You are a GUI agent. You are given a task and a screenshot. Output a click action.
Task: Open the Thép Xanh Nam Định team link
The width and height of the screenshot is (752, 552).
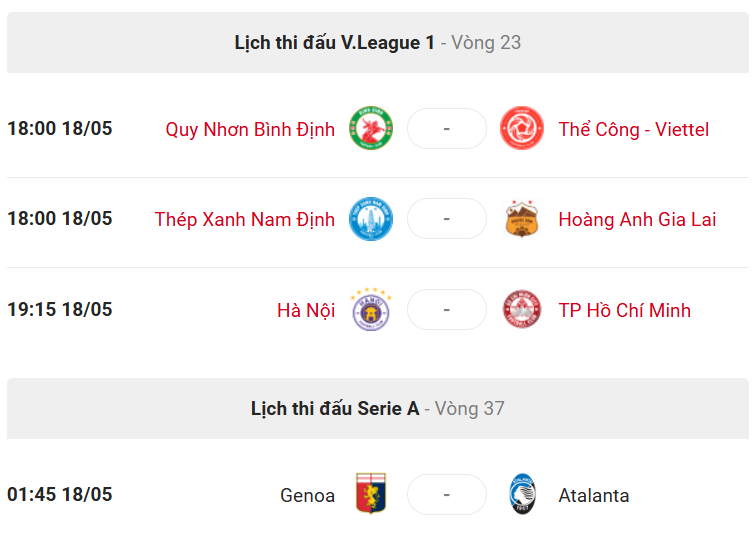(245, 220)
